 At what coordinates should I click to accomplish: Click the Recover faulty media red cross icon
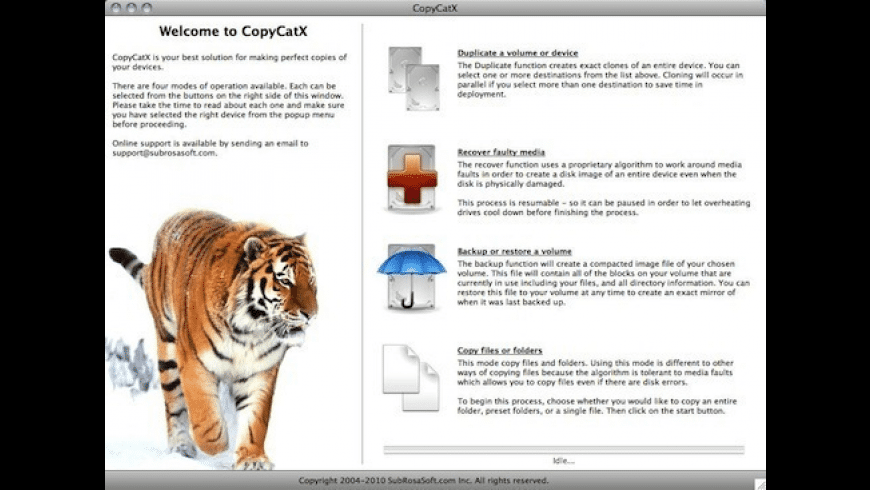(412, 178)
